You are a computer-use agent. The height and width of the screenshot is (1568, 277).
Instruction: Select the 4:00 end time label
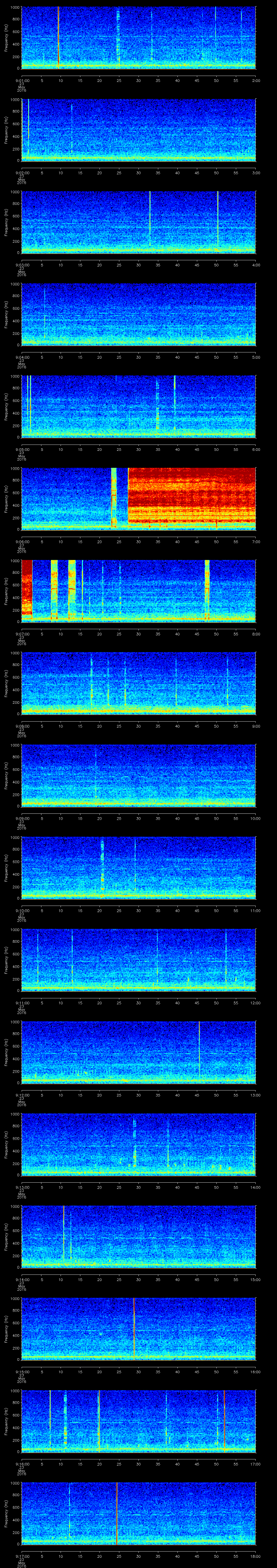pos(256,265)
